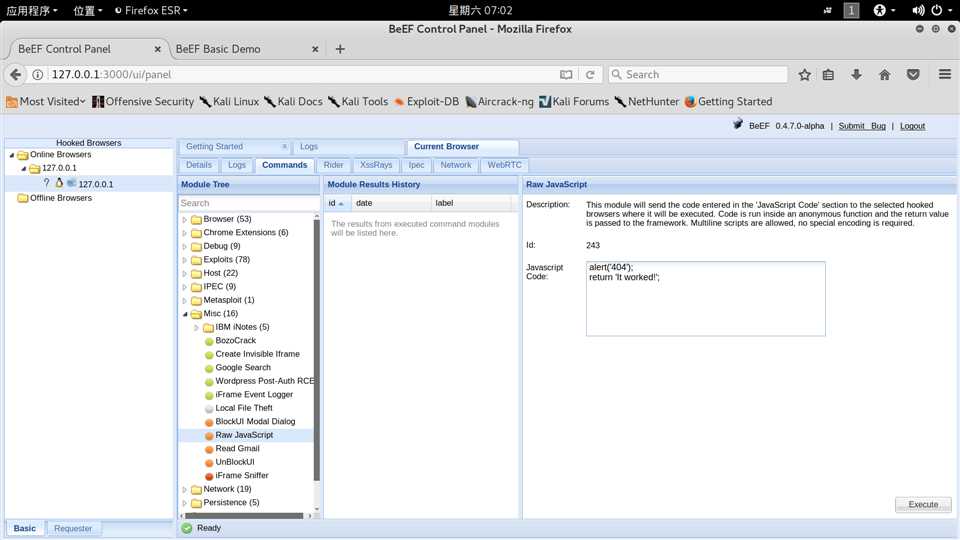
Task: Switch to the Ipec tab
Action: 416,165
